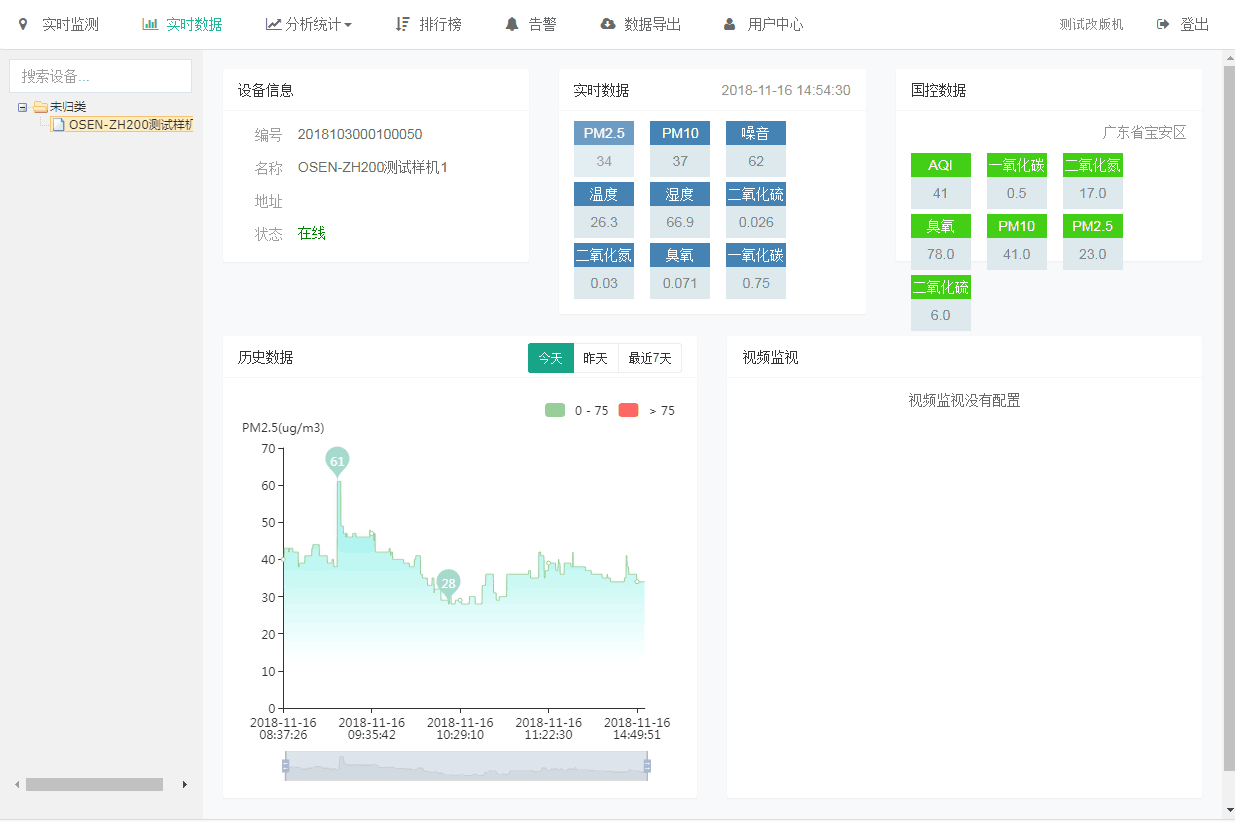Click the line chart icon beside 分析统计

[x=273, y=24]
